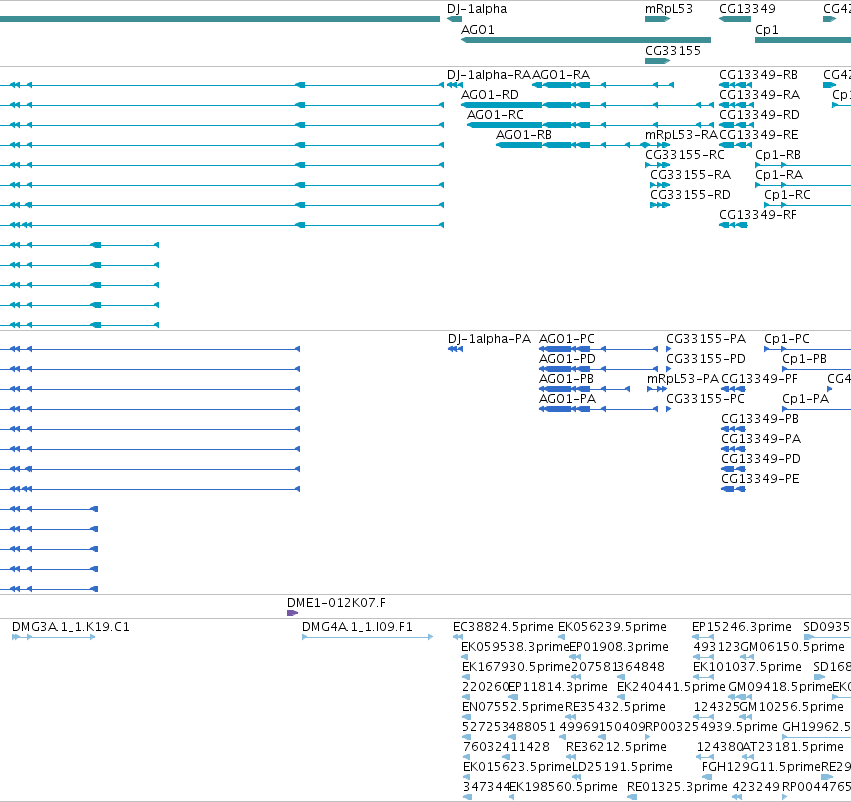Select the Cp1-RB transcript label
The height and width of the screenshot is (802, 851).
click(x=778, y=155)
